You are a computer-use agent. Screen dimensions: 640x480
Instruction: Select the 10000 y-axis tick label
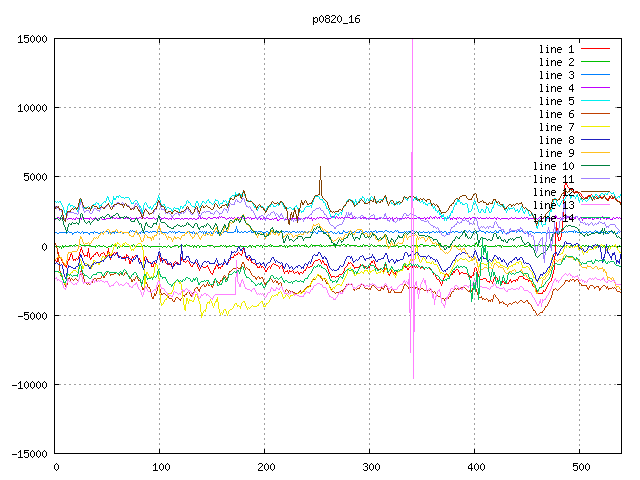pos(31,108)
